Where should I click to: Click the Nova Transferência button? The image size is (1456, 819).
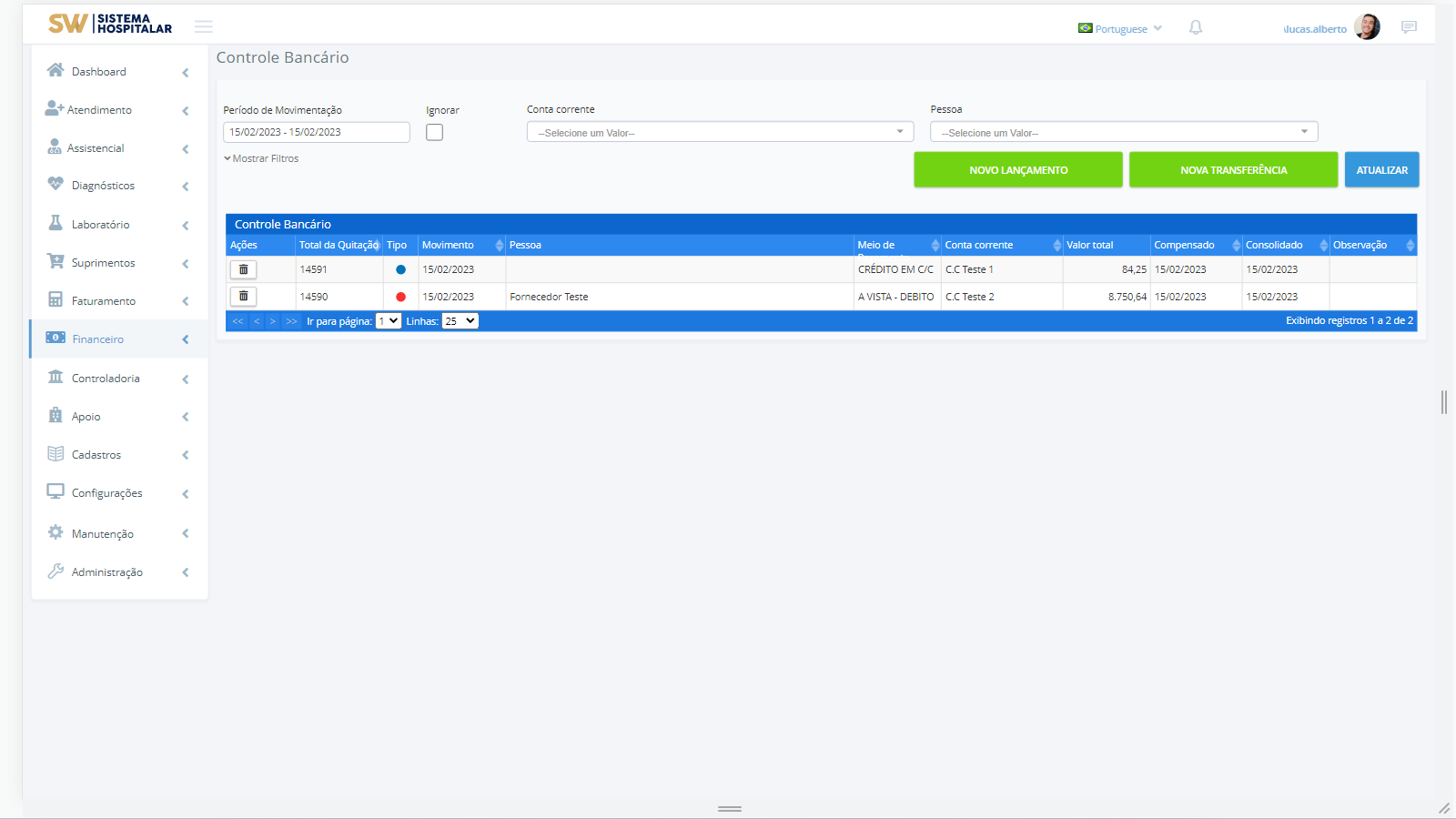1233,170
